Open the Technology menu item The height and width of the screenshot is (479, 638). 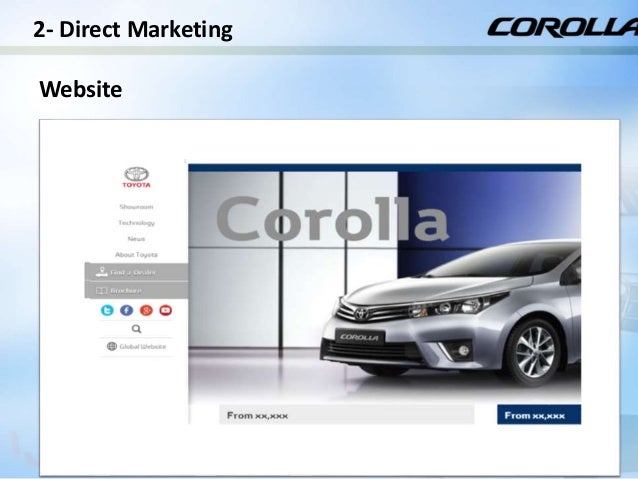tap(137, 223)
